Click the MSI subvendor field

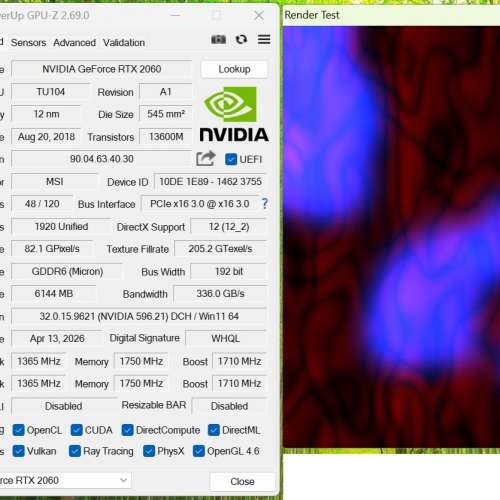[55, 182]
